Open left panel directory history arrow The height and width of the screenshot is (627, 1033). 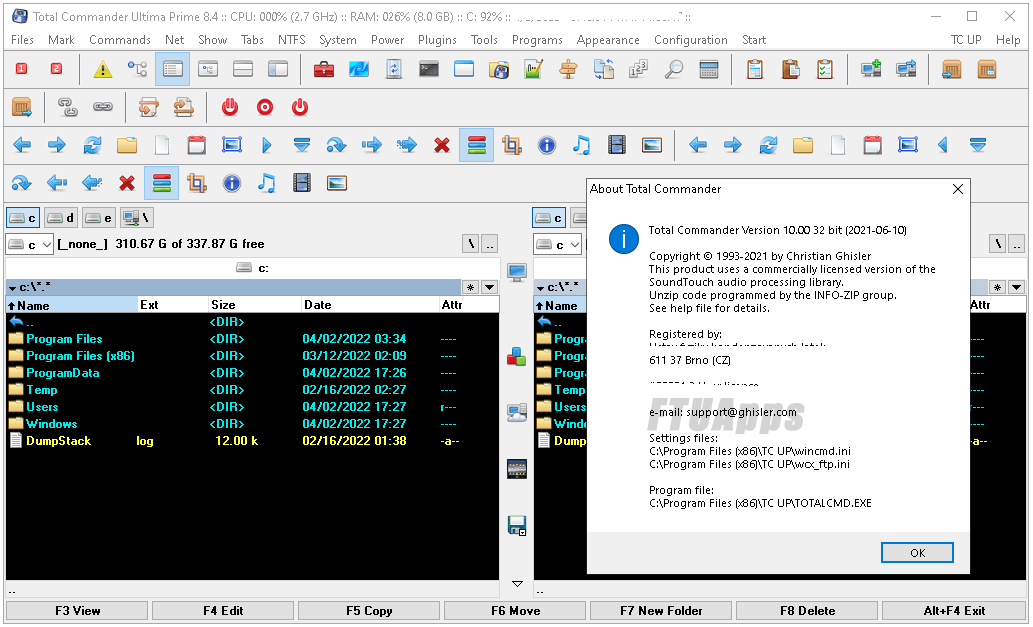pyautogui.click(x=489, y=287)
